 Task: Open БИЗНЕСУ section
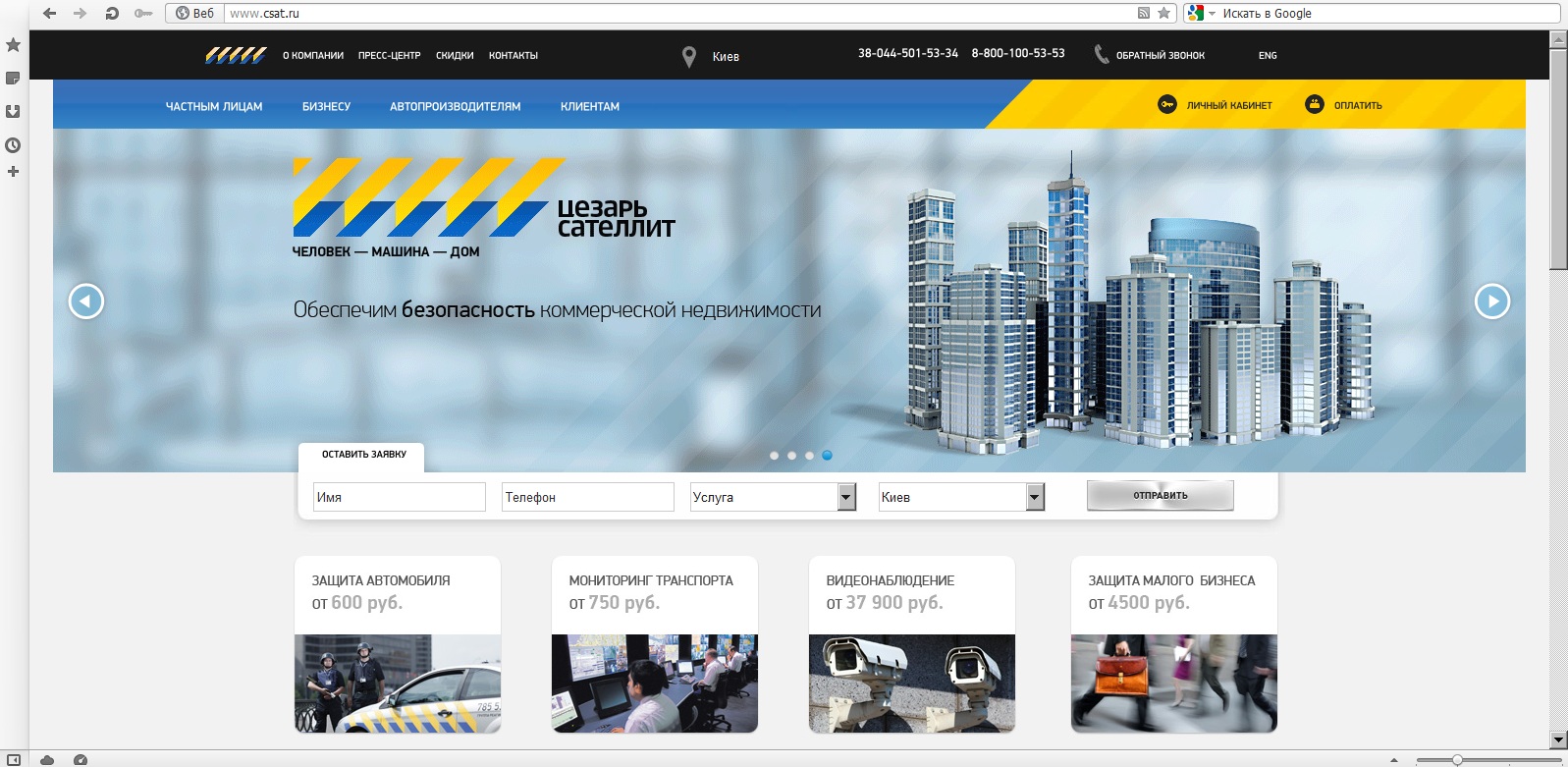point(326,107)
